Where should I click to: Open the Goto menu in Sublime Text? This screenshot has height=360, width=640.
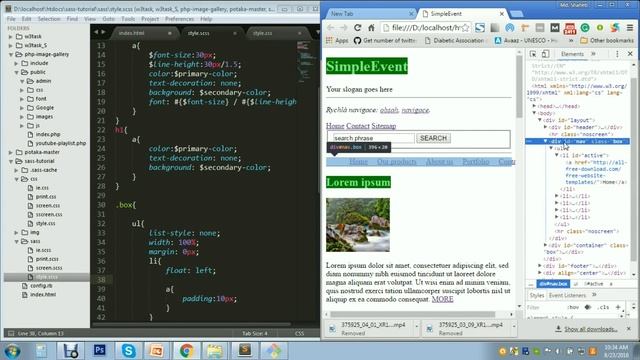point(109,19)
